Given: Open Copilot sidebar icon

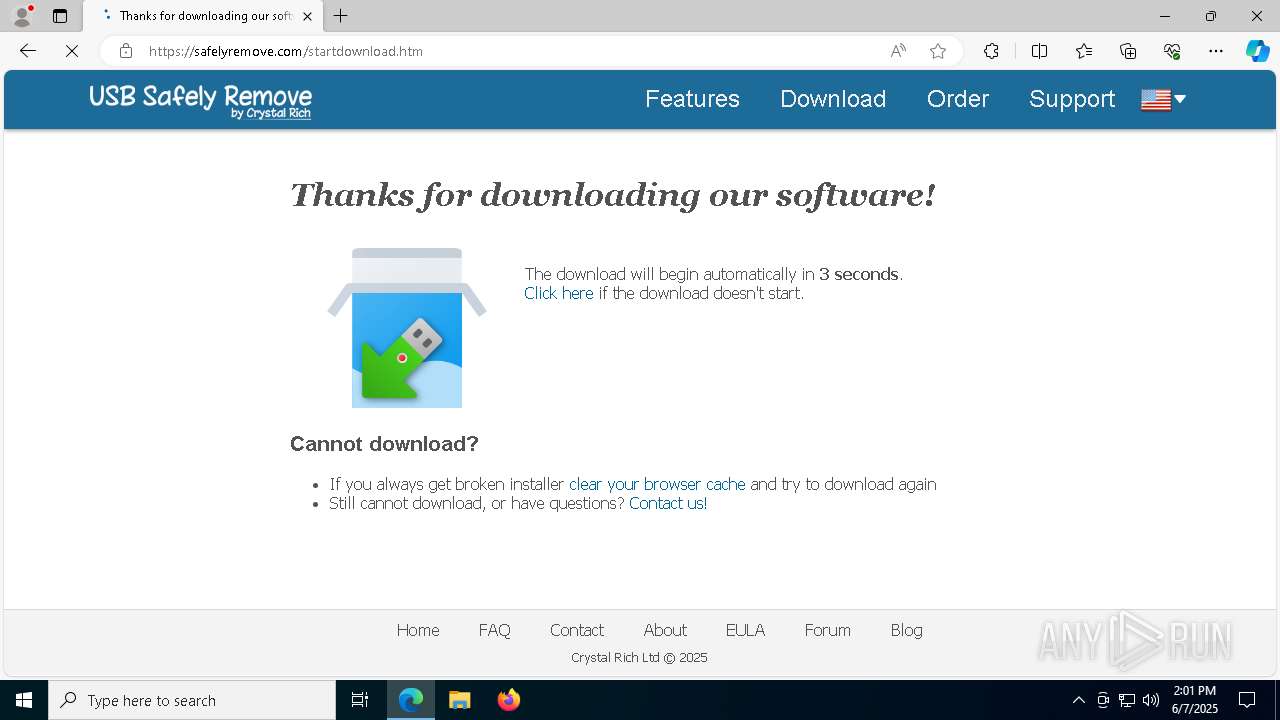Looking at the screenshot, I should point(1257,51).
